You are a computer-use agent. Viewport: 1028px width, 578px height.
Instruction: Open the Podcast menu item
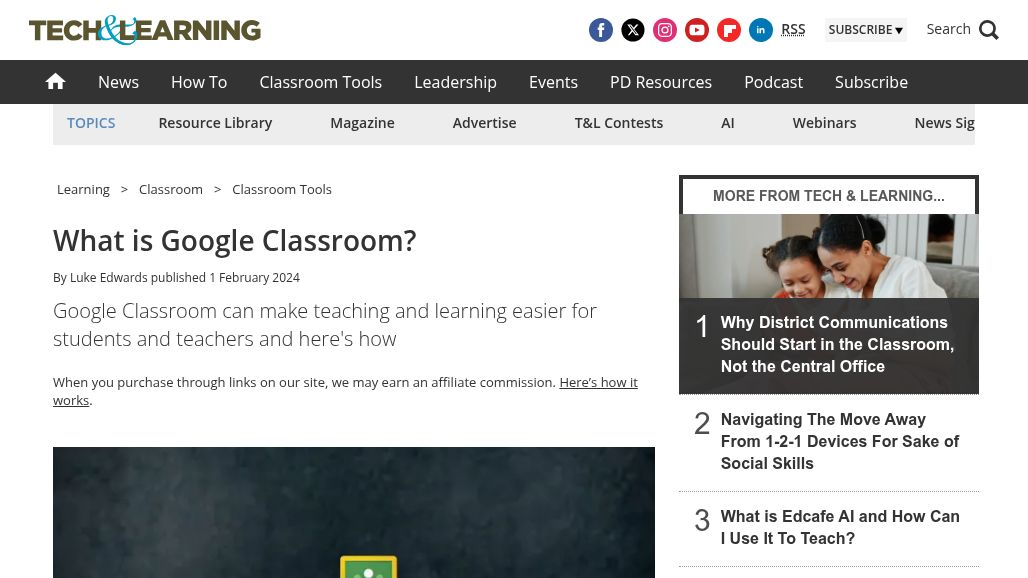pos(774,82)
